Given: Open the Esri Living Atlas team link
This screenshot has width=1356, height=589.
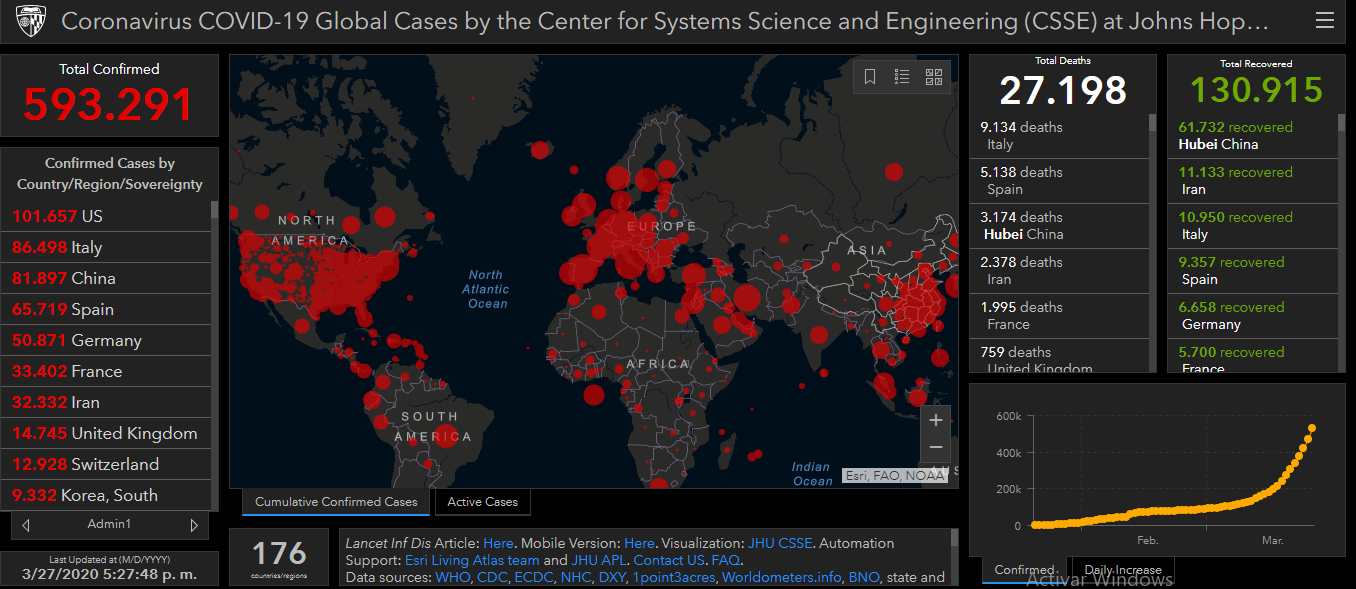Looking at the screenshot, I should pos(471,561).
